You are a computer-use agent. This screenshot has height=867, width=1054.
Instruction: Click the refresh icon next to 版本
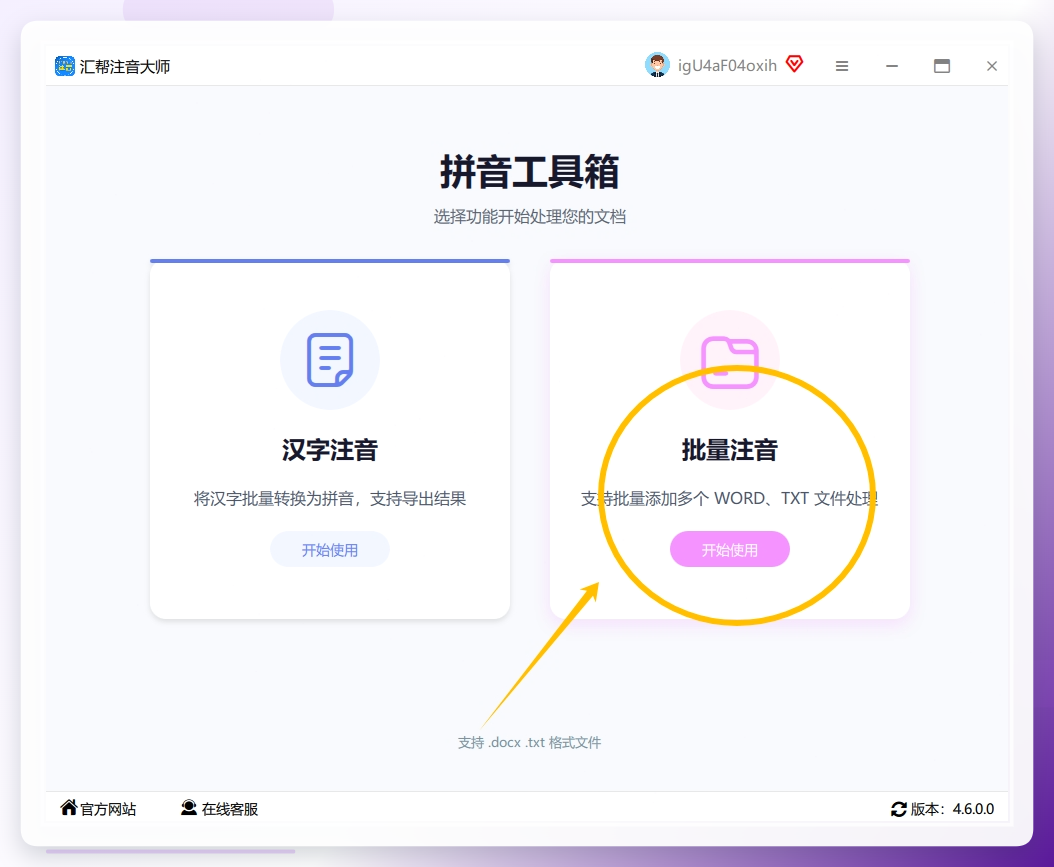[x=899, y=809]
